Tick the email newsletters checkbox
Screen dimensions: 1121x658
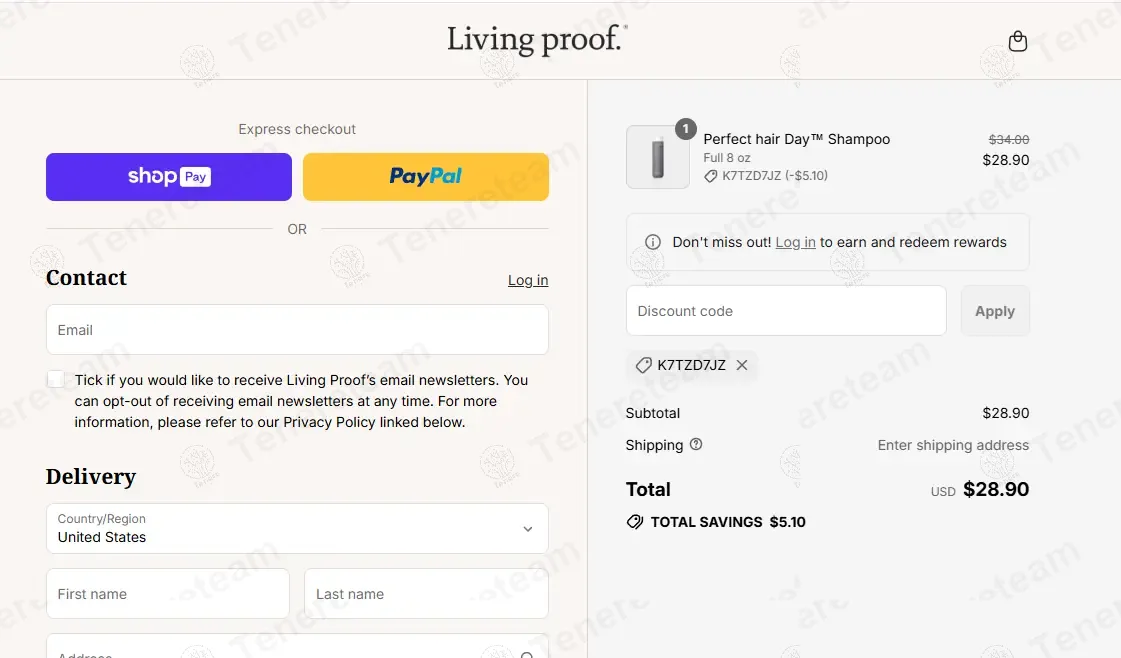[56, 379]
